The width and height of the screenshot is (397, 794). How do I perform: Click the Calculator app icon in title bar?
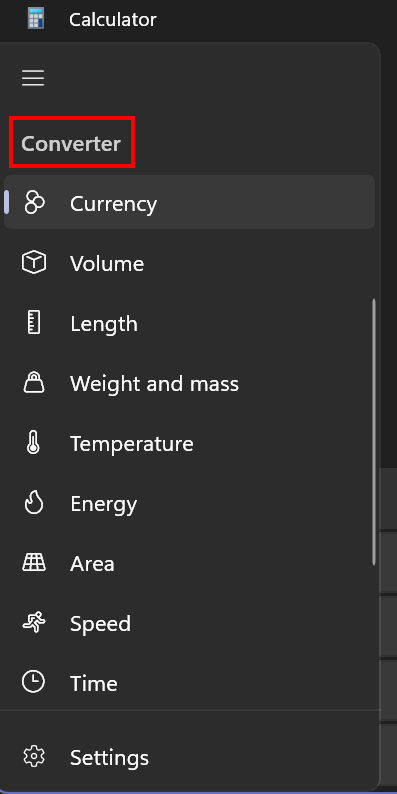36,19
